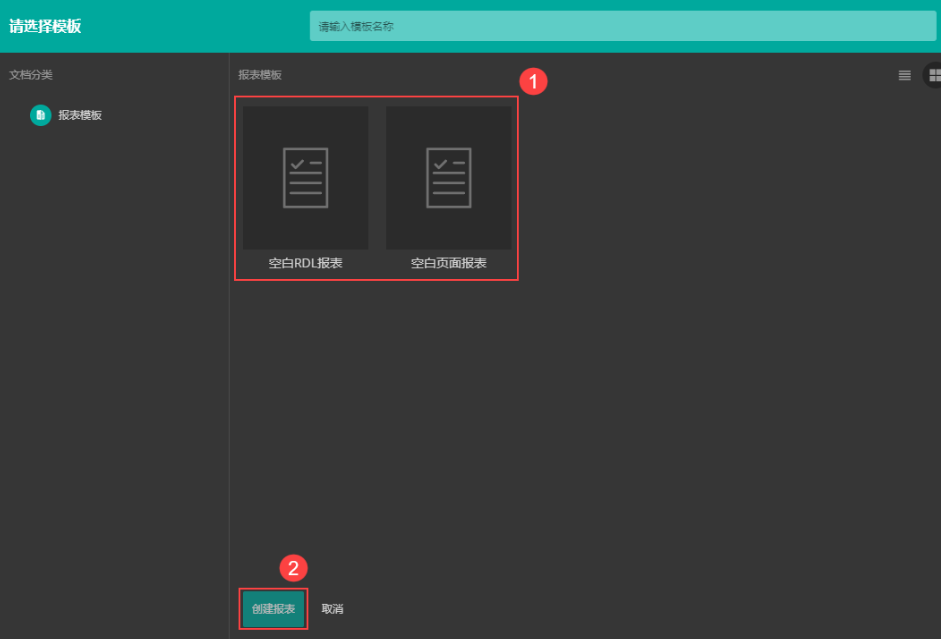This screenshot has height=639, width=941.
Task: Select the 报表模板 category in sidebar
Action: coord(66,115)
